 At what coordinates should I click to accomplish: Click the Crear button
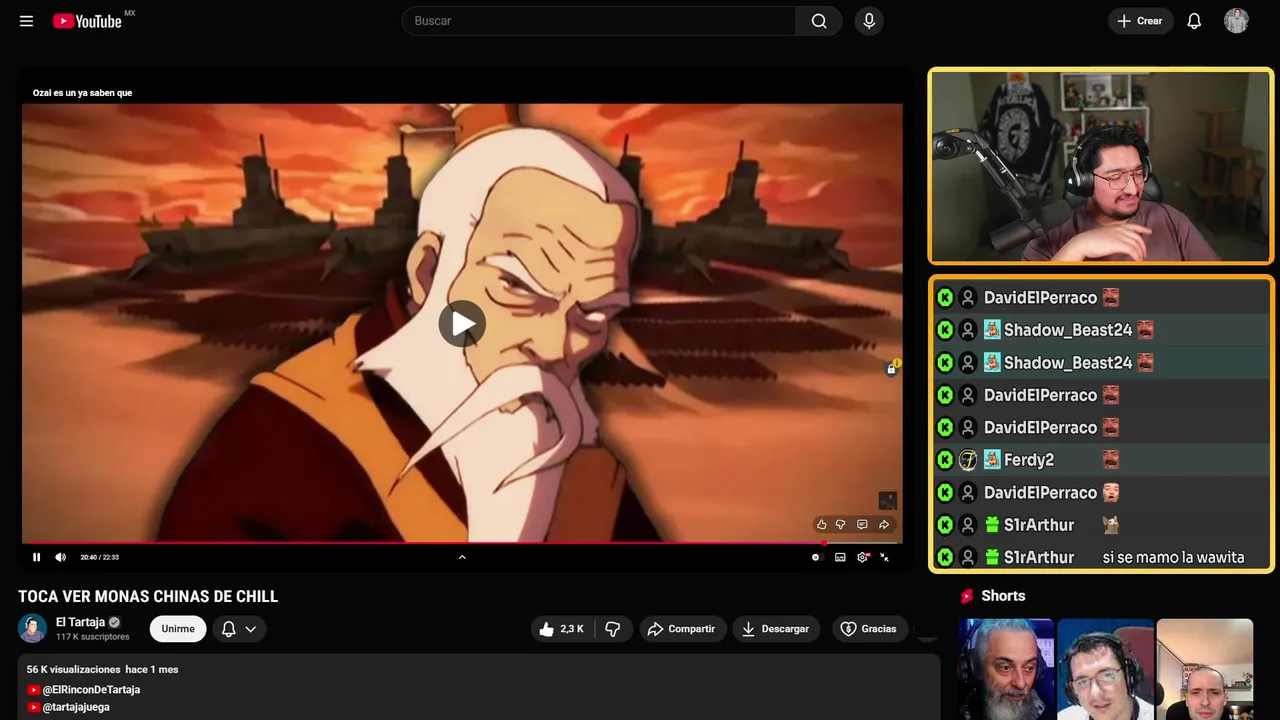point(1140,21)
